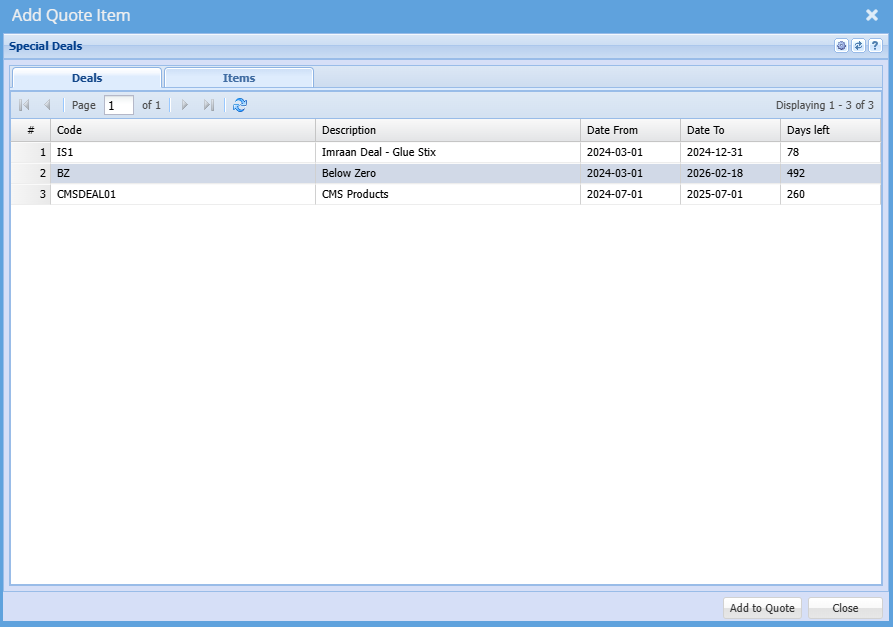Image resolution: width=893 pixels, height=627 pixels.
Task: Click the # column header
Action: click(x=31, y=130)
